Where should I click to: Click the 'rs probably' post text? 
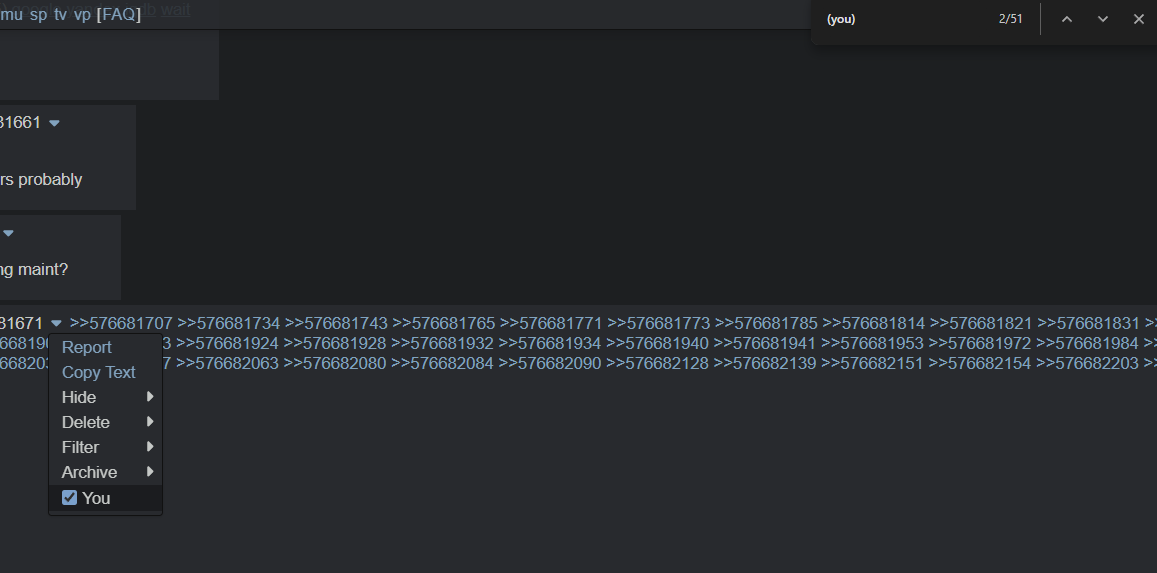(x=41, y=180)
